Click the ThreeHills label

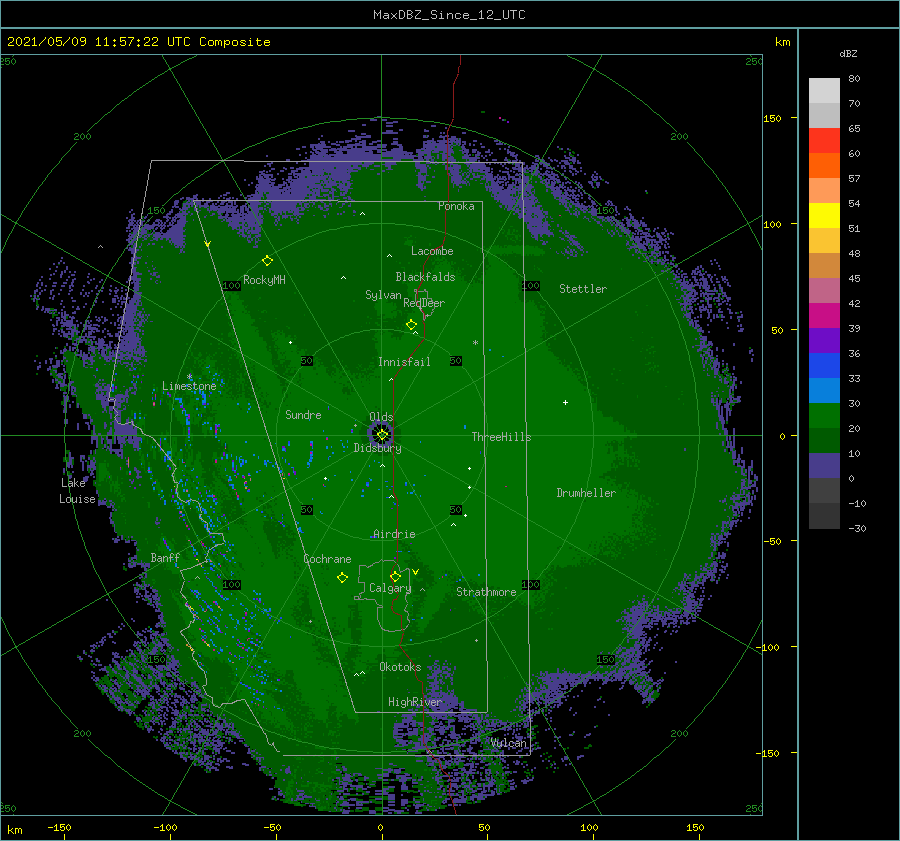501,437
